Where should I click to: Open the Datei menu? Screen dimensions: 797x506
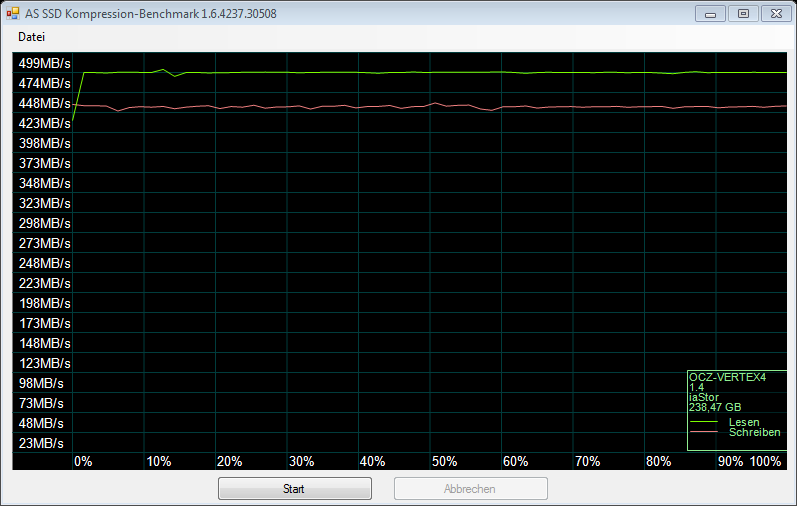(x=32, y=37)
